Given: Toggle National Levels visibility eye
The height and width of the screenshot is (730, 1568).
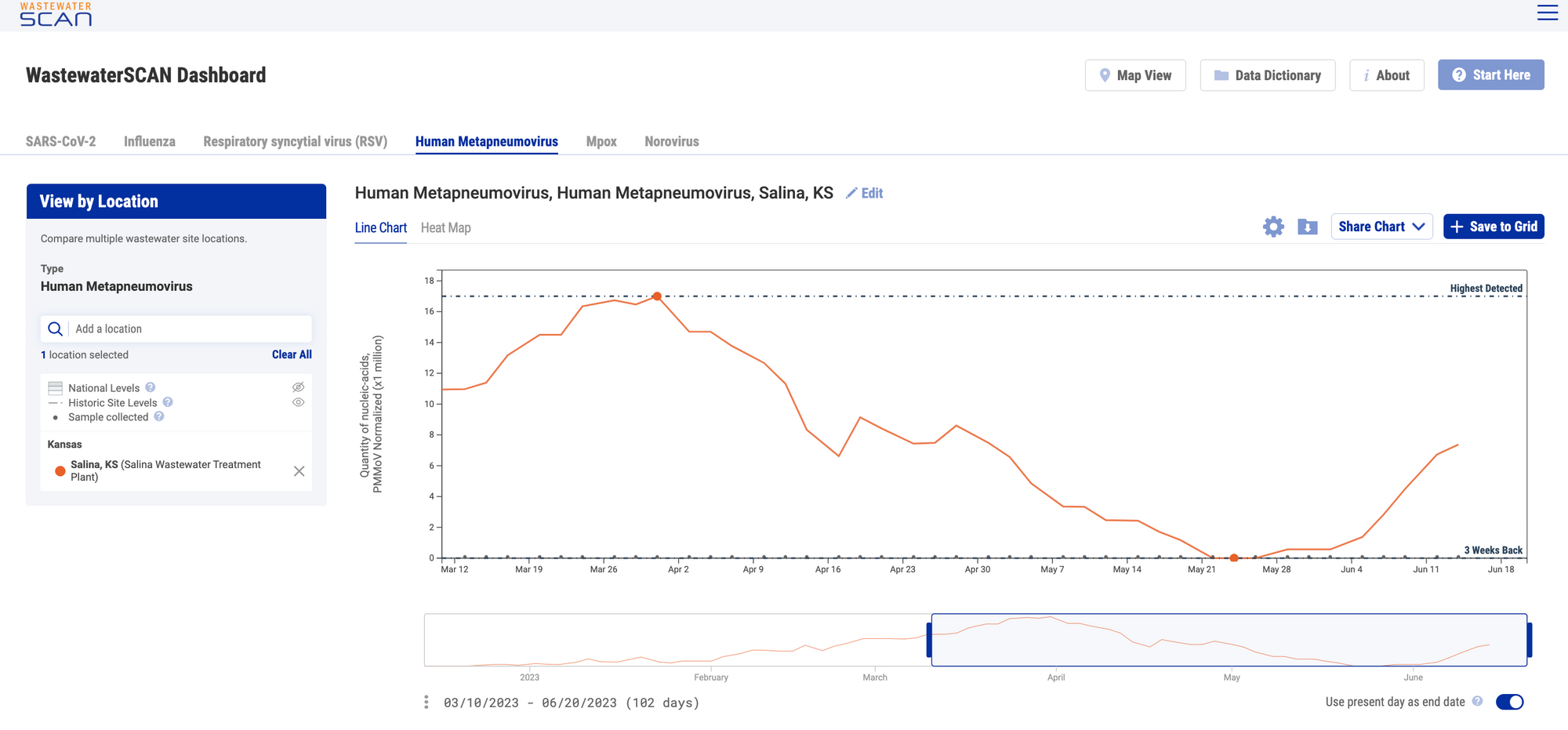Looking at the screenshot, I should pyautogui.click(x=298, y=387).
